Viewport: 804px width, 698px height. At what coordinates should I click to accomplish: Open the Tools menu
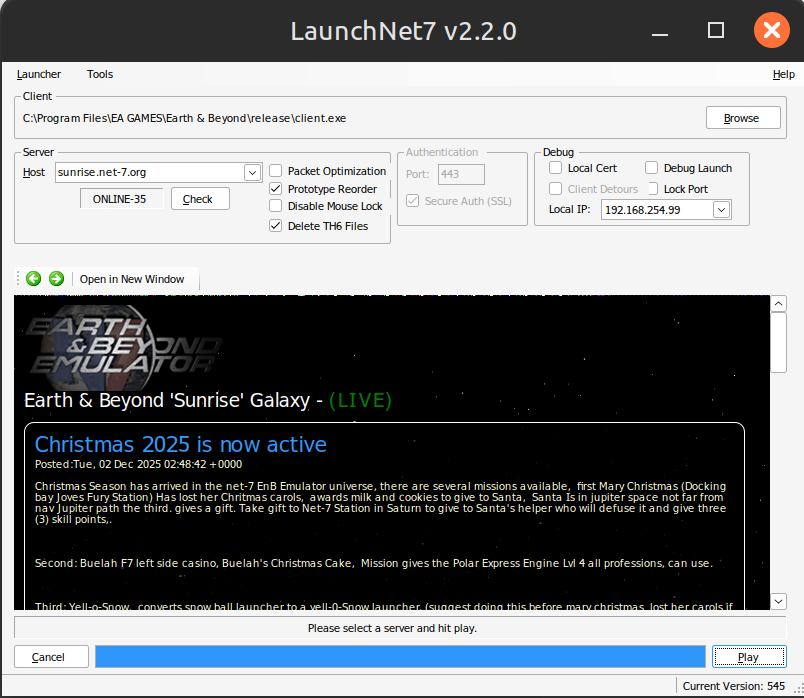click(100, 74)
